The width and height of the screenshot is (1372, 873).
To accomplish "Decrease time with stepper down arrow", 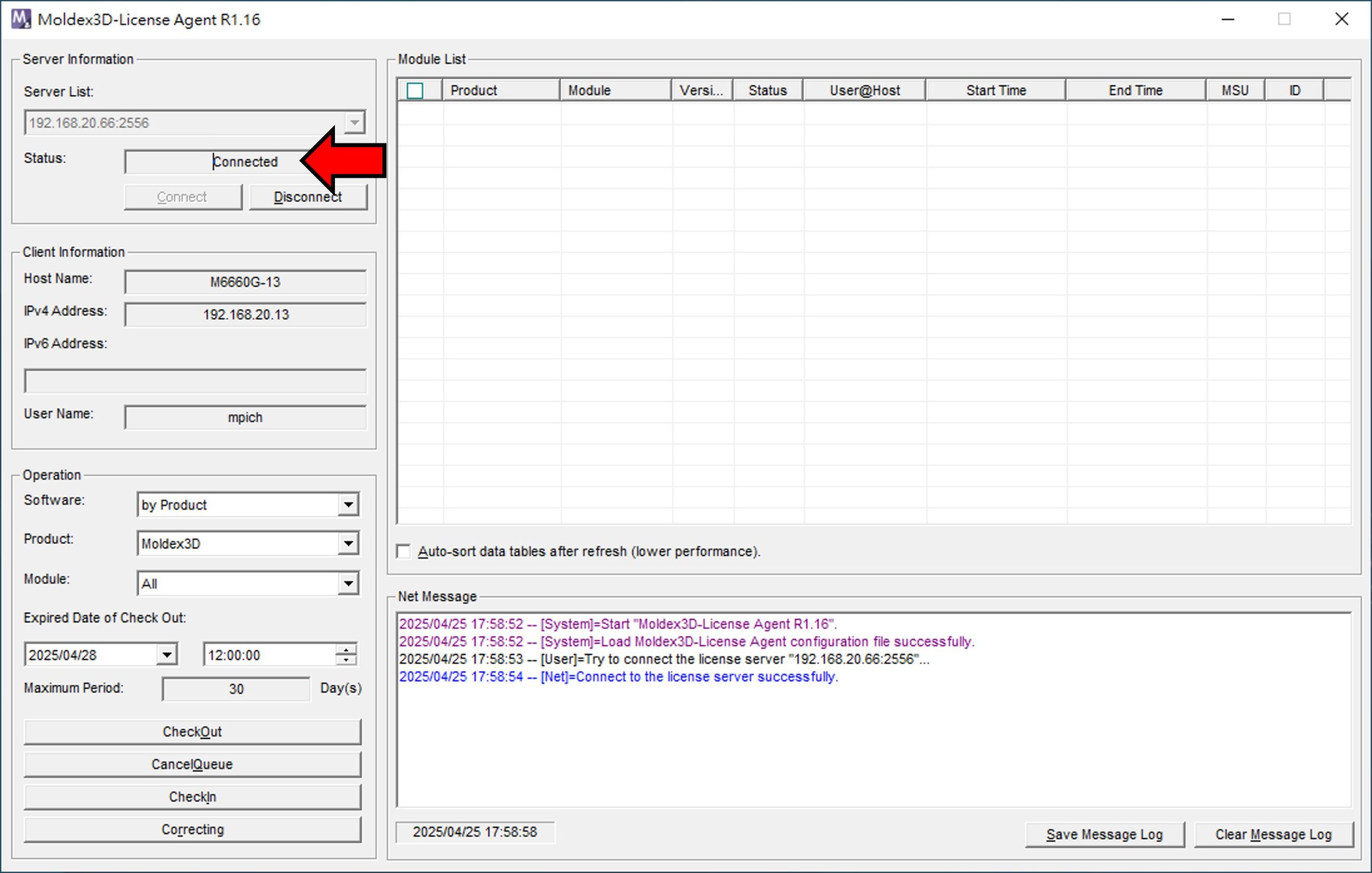I will click(x=346, y=660).
